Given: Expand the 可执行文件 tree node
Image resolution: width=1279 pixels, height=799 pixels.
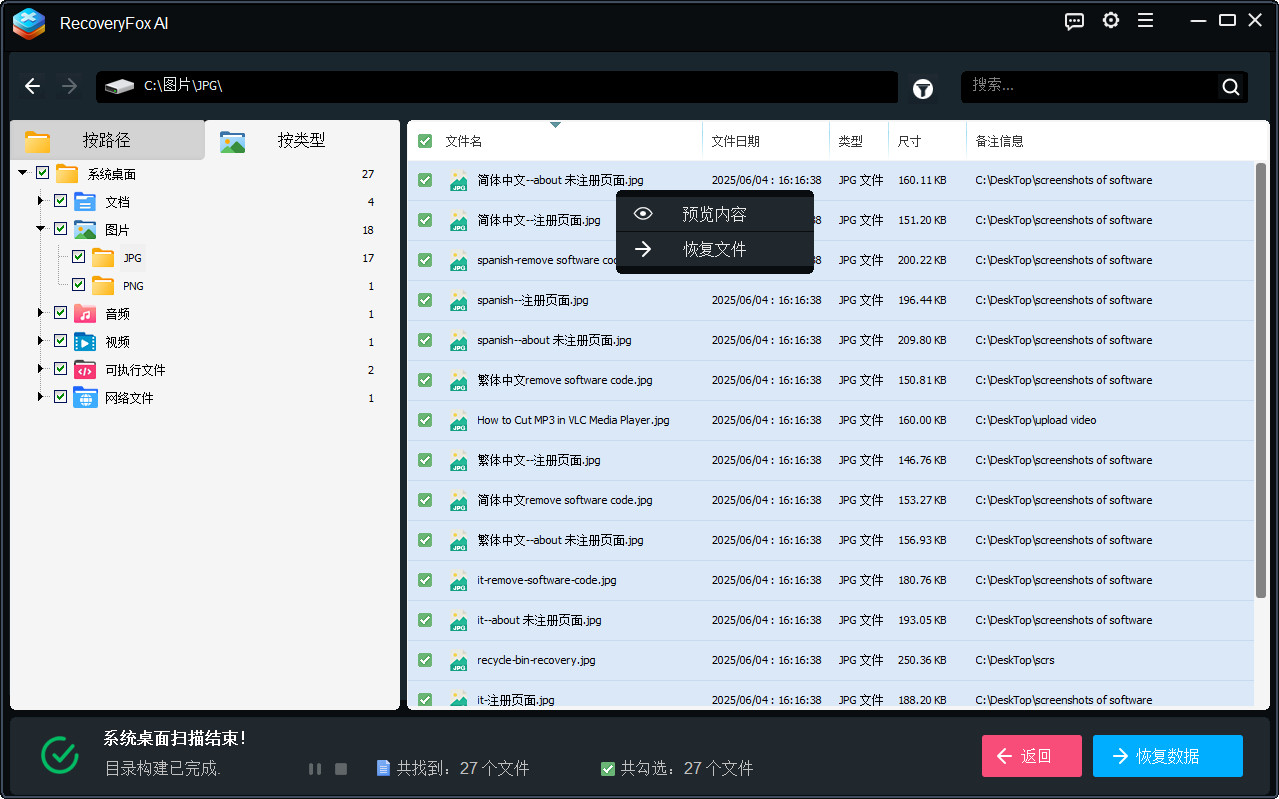Looking at the screenshot, I should pyautogui.click(x=41, y=369).
